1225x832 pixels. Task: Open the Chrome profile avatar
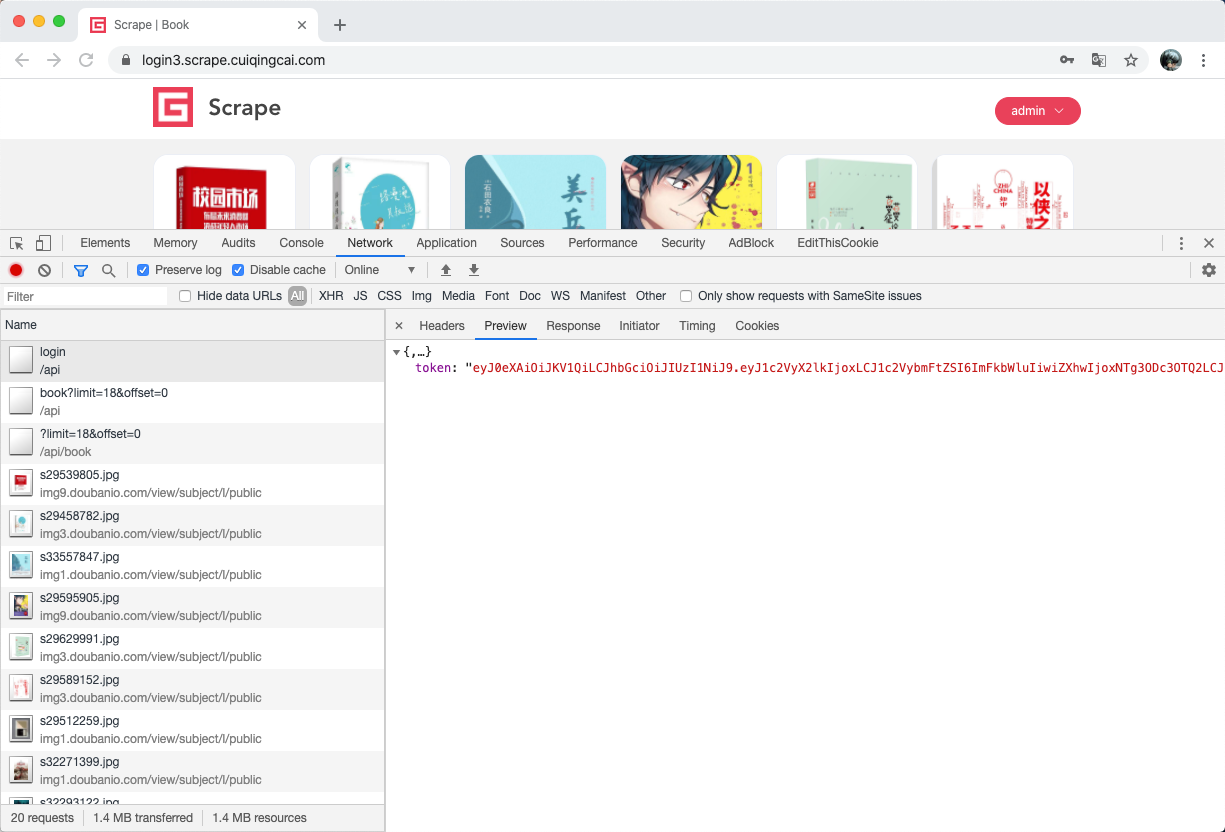point(1171,60)
